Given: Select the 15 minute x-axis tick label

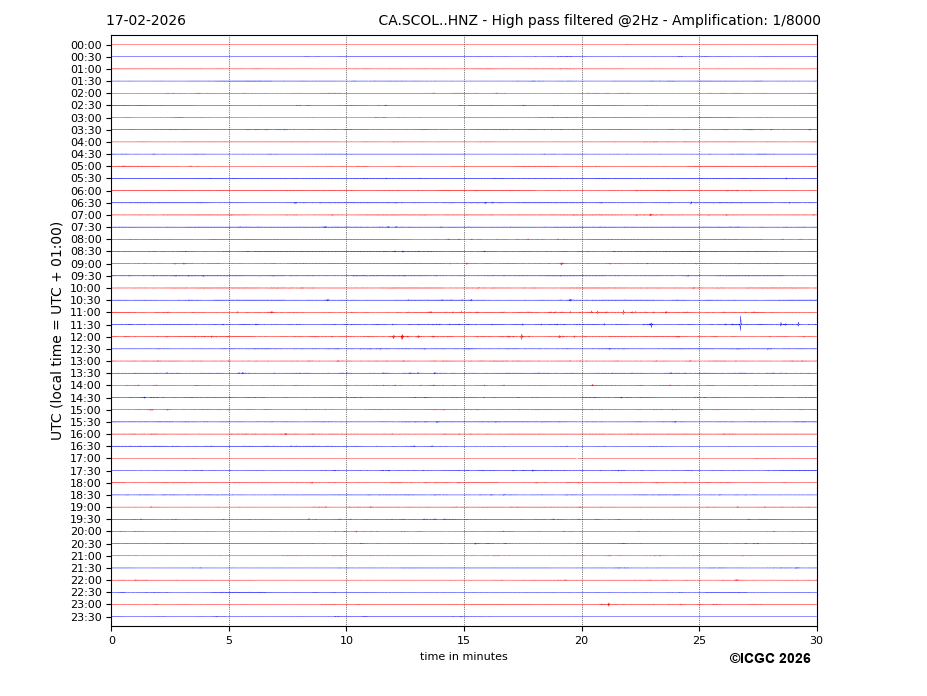Looking at the screenshot, I should [464, 641].
